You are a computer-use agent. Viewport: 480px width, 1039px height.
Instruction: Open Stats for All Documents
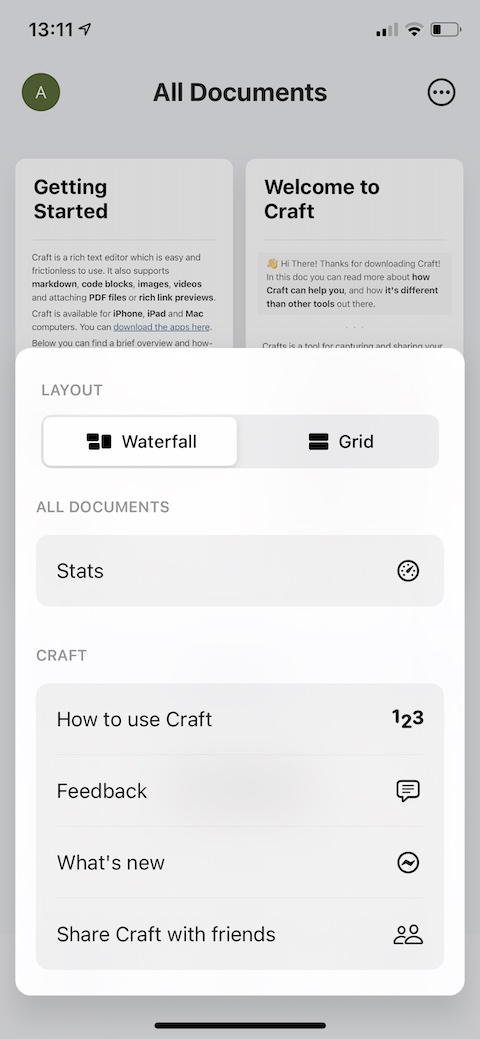[240, 571]
